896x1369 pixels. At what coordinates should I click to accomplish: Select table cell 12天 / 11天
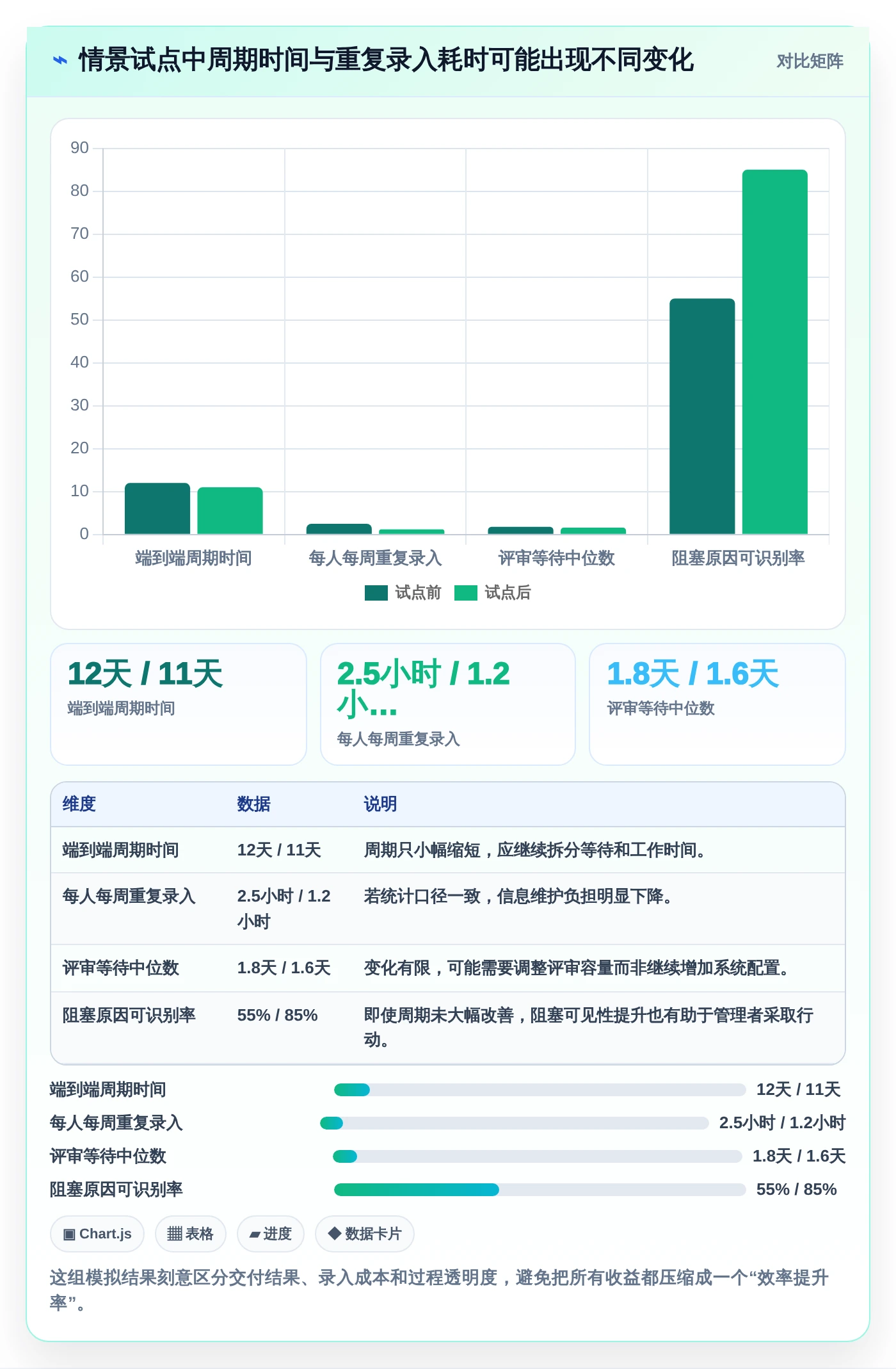[279, 850]
